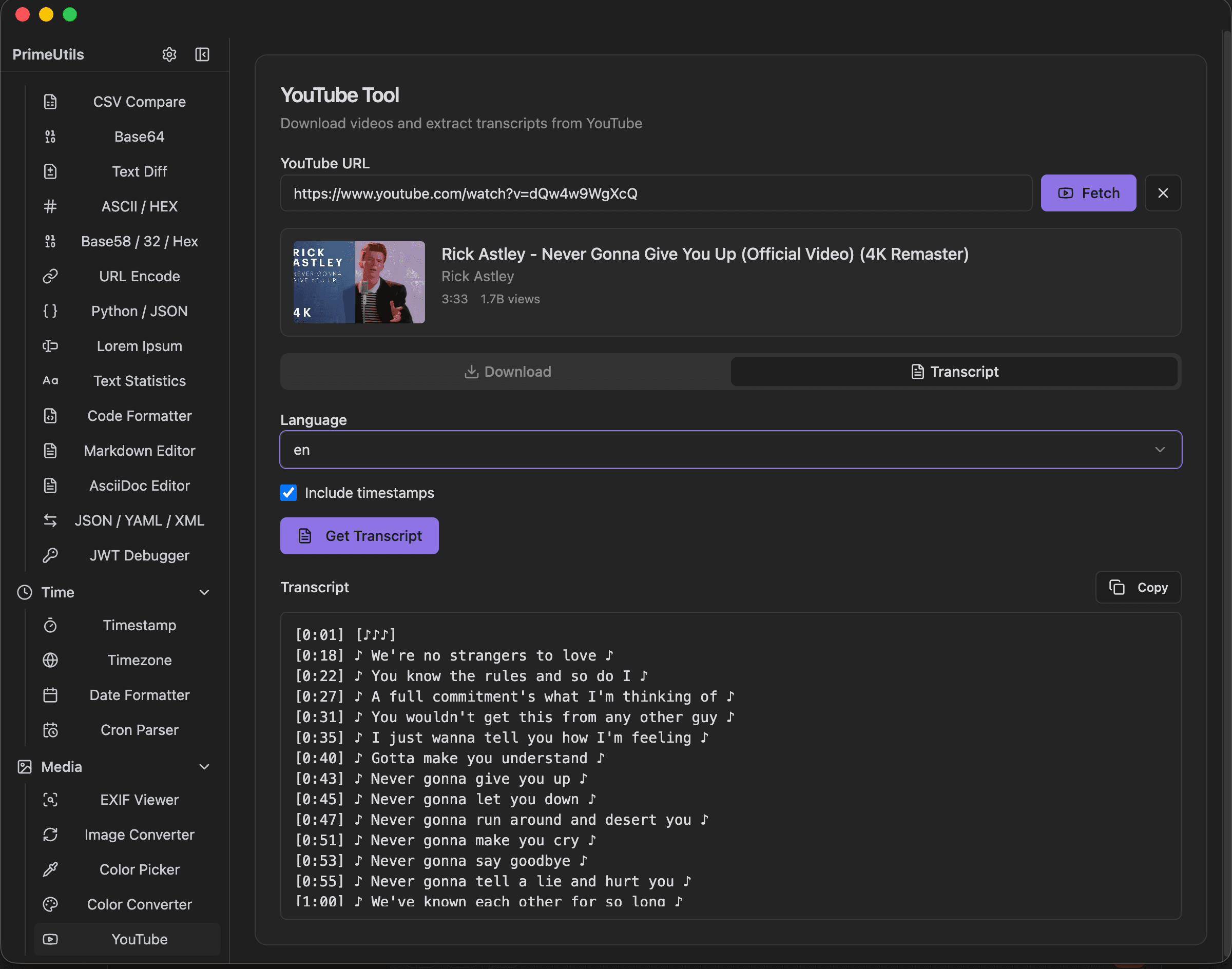Toggle the sidebar collapse icon
Viewport: 1232px width, 969px height.
(202, 54)
